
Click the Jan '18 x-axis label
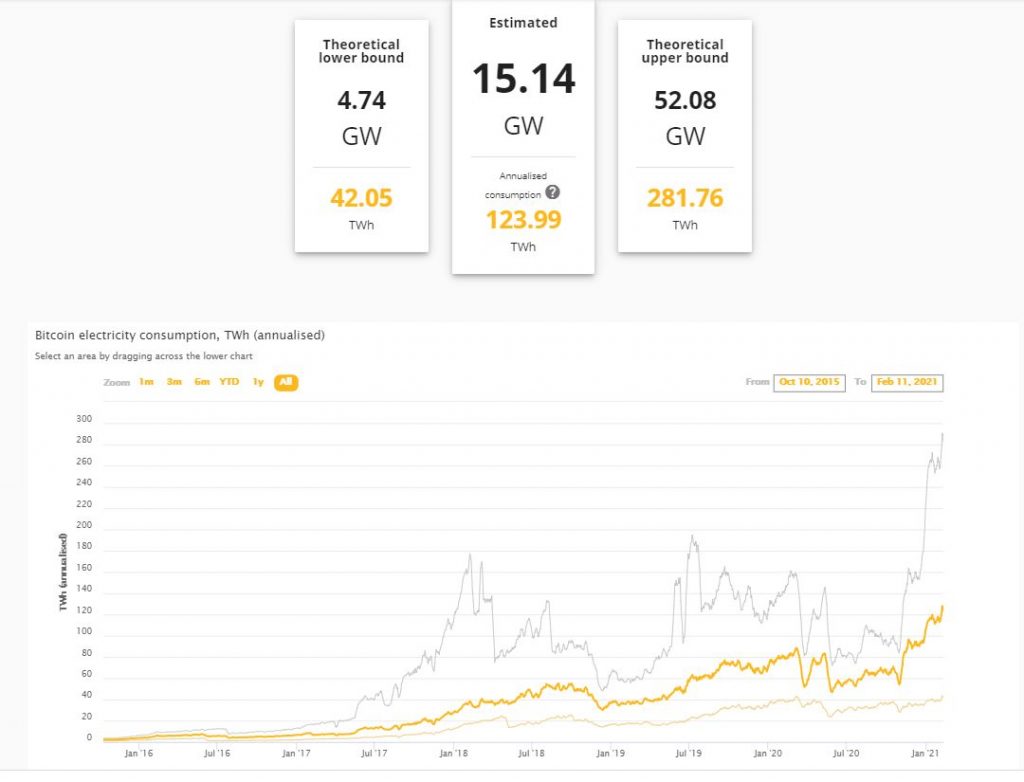pos(453,753)
